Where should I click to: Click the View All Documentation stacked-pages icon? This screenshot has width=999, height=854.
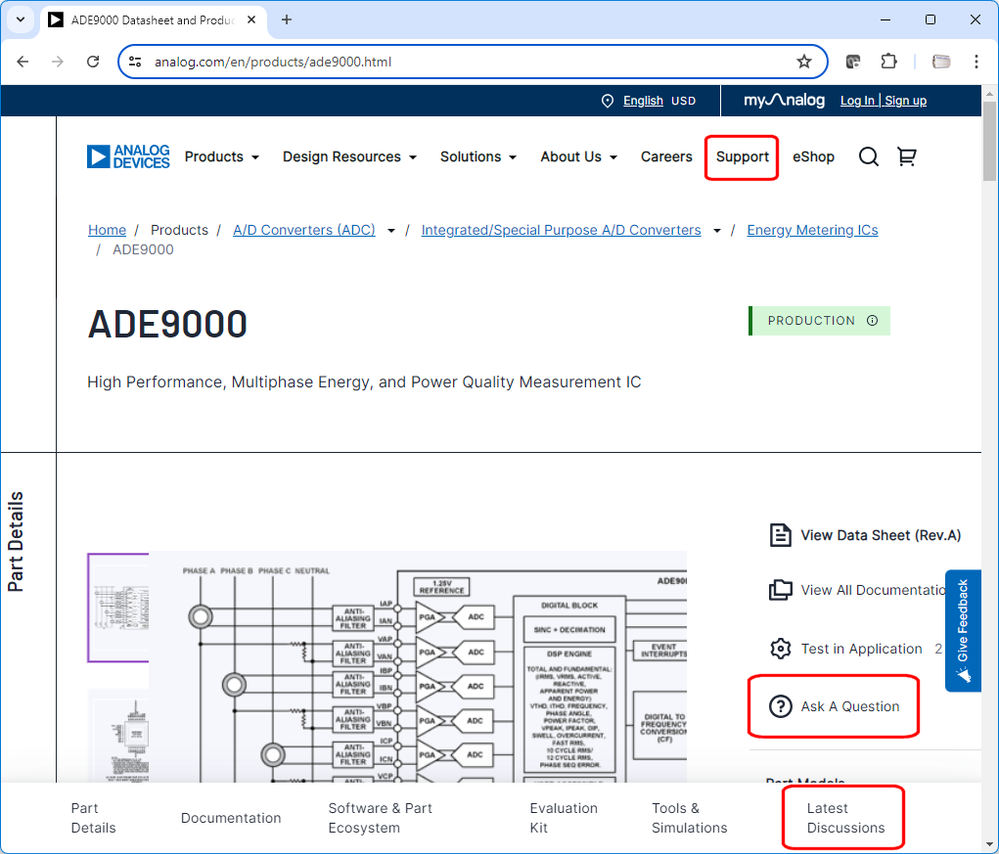[780, 590]
